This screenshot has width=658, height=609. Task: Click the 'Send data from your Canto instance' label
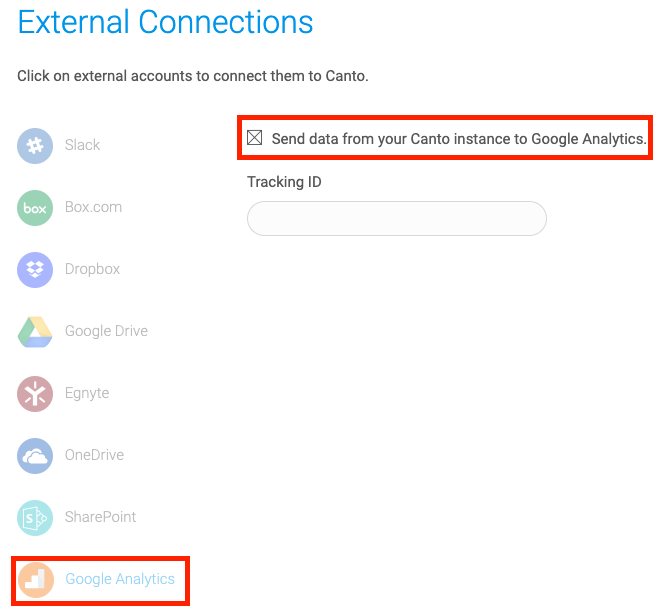pyautogui.click(x=459, y=139)
